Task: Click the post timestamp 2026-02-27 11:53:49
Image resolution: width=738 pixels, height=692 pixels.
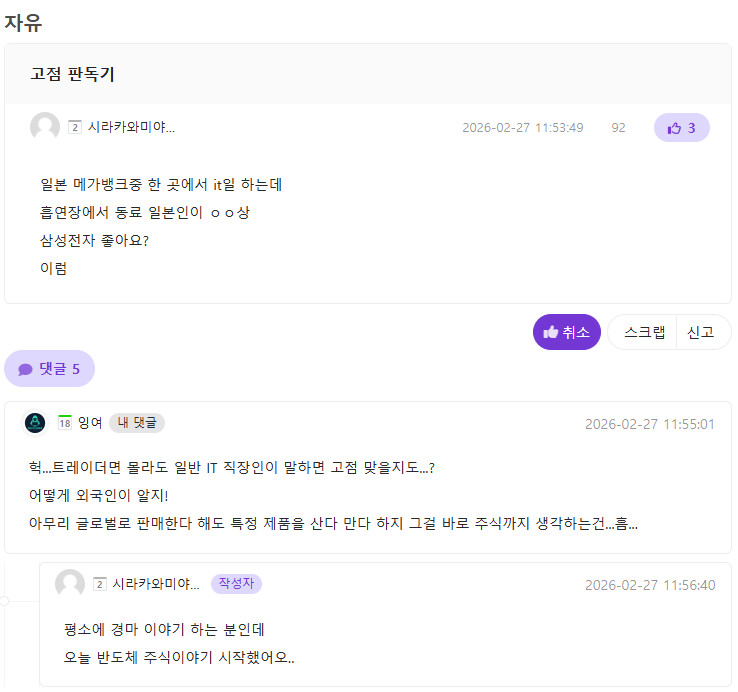Action: click(522, 128)
